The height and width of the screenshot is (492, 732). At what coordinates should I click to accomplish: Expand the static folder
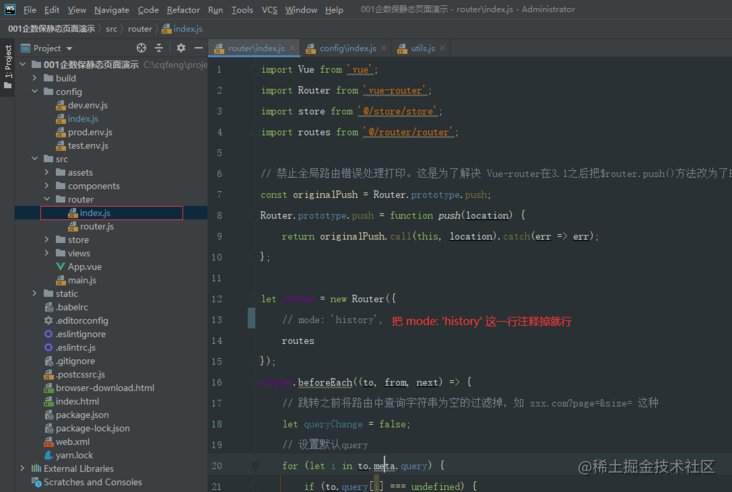35,294
